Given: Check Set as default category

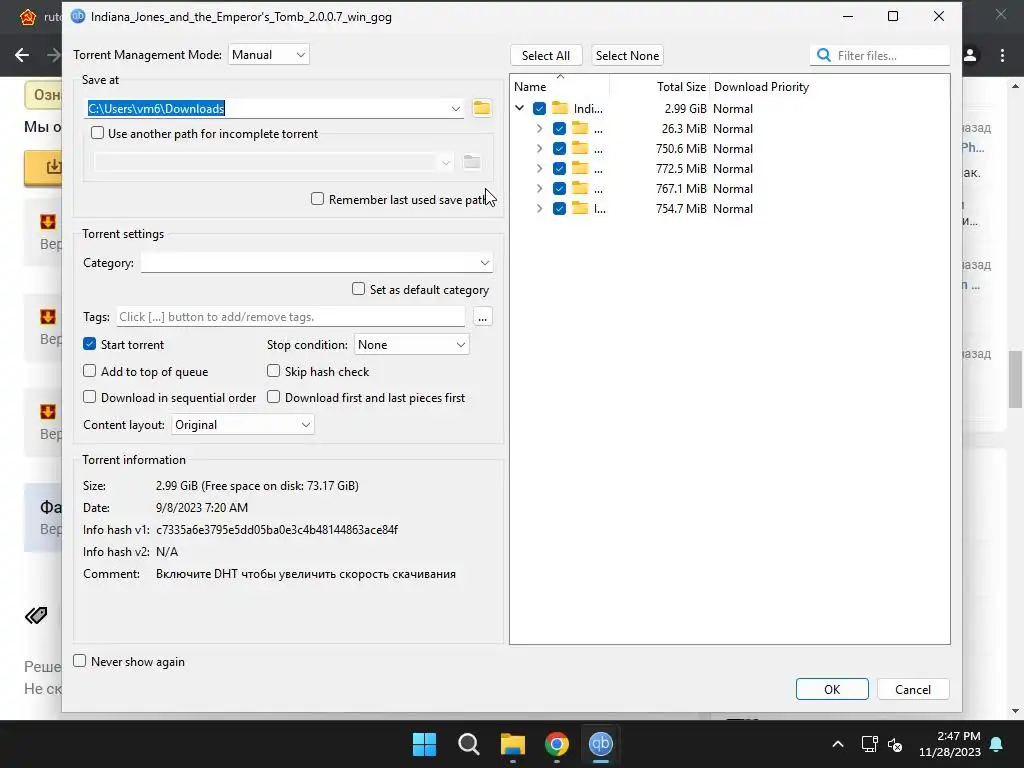Looking at the screenshot, I should 358,289.
